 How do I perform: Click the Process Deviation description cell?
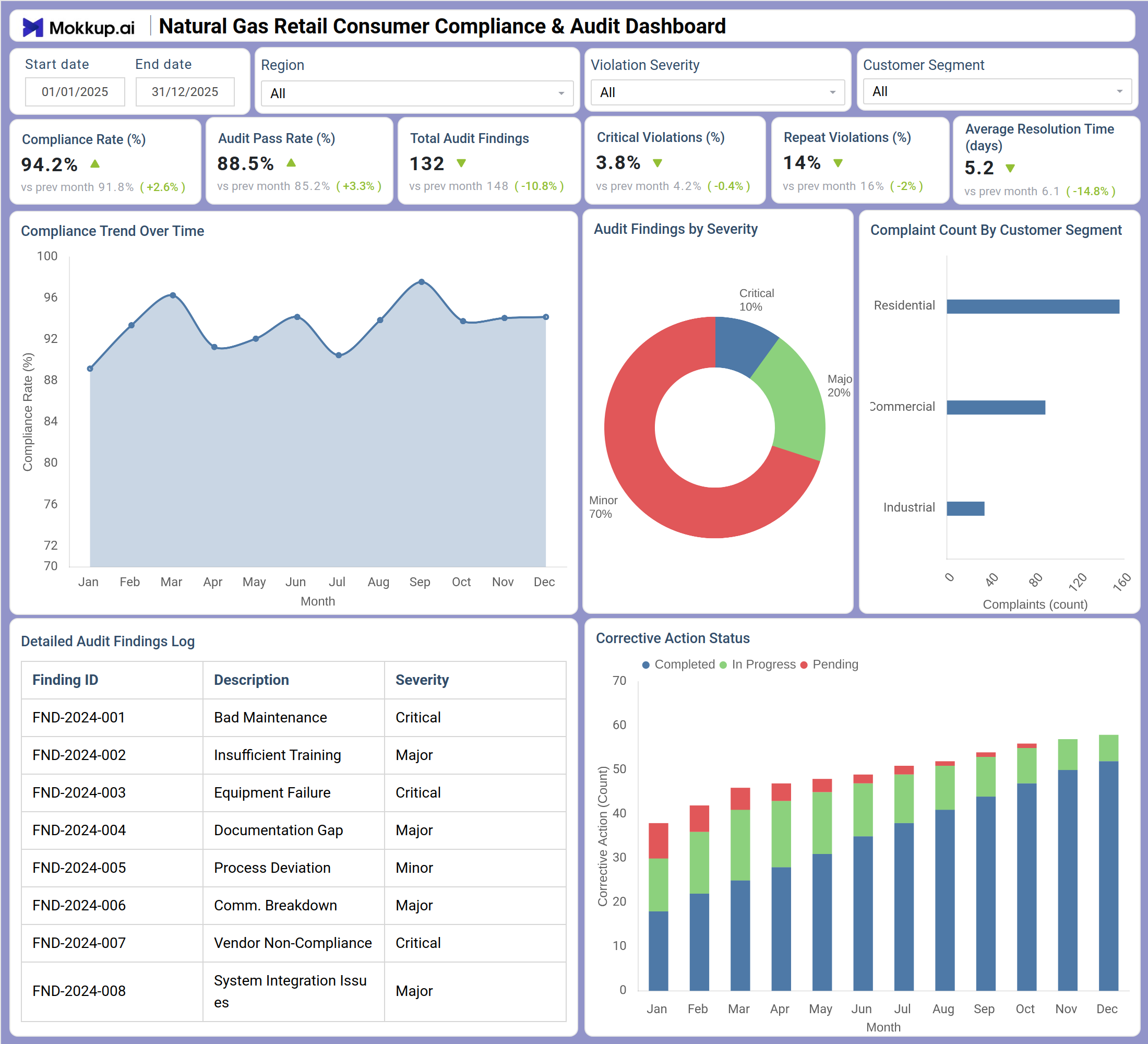pos(294,868)
